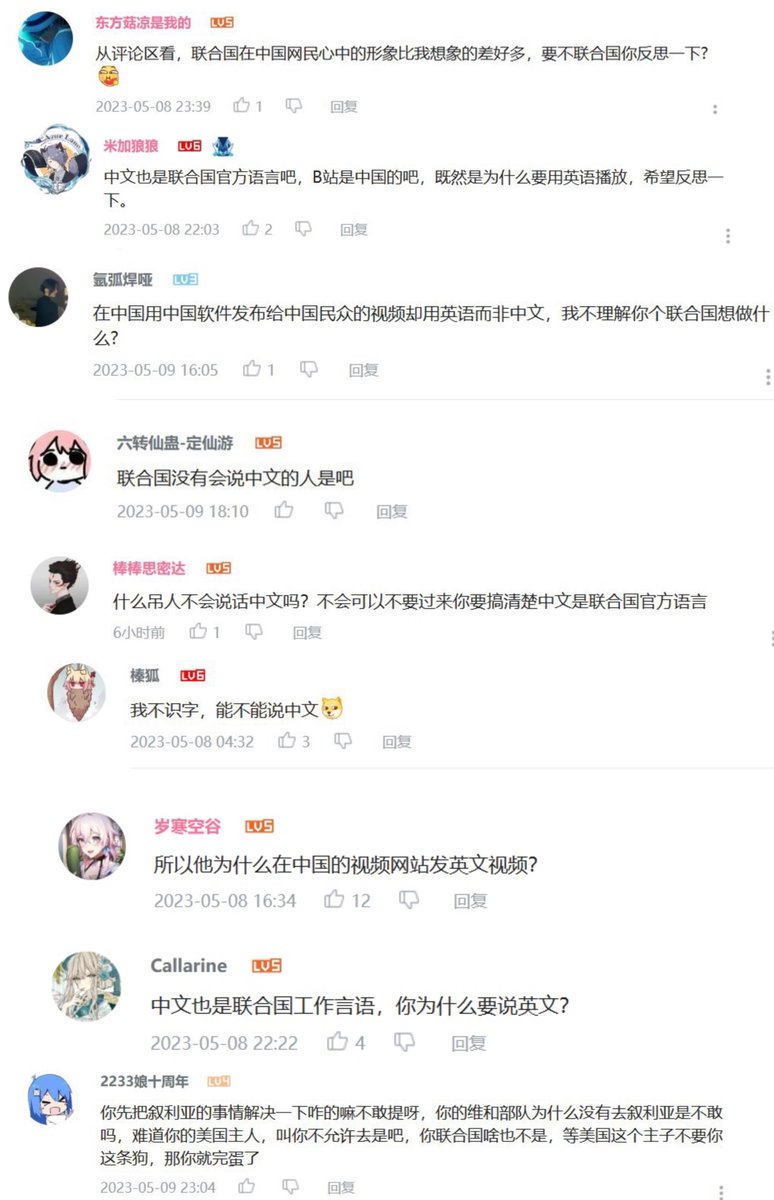Reply to 榛狐's comment
This screenshot has width=774, height=1200.
pyautogui.click(x=397, y=742)
